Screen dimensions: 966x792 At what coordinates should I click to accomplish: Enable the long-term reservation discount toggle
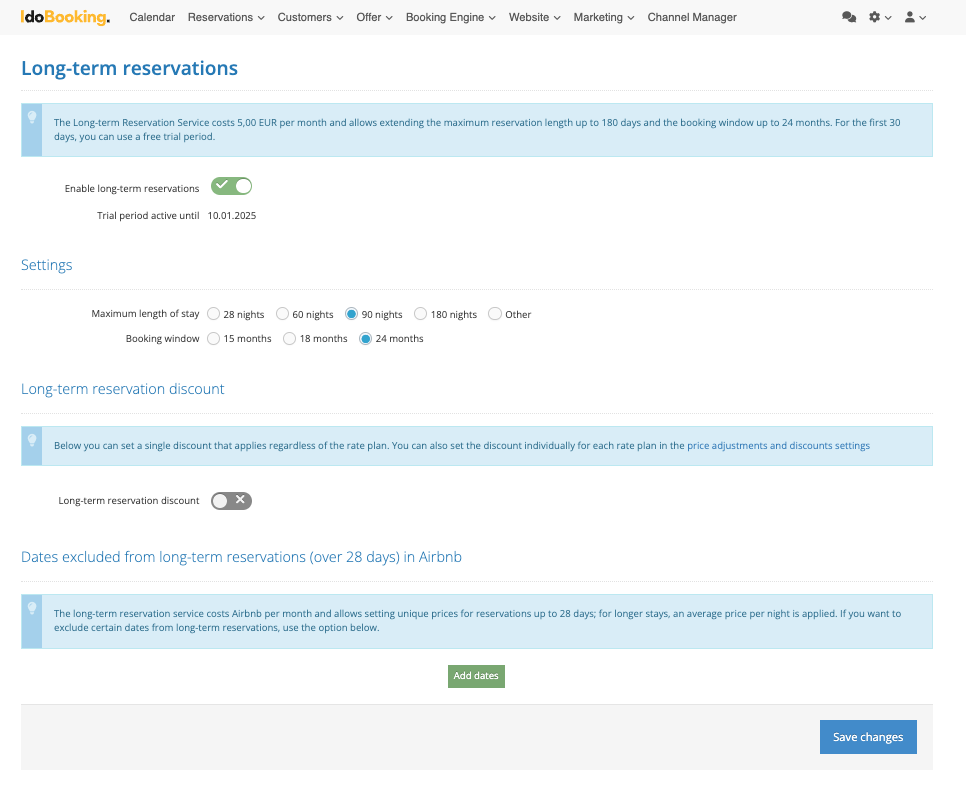pyautogui.click(x=231, y=500)
